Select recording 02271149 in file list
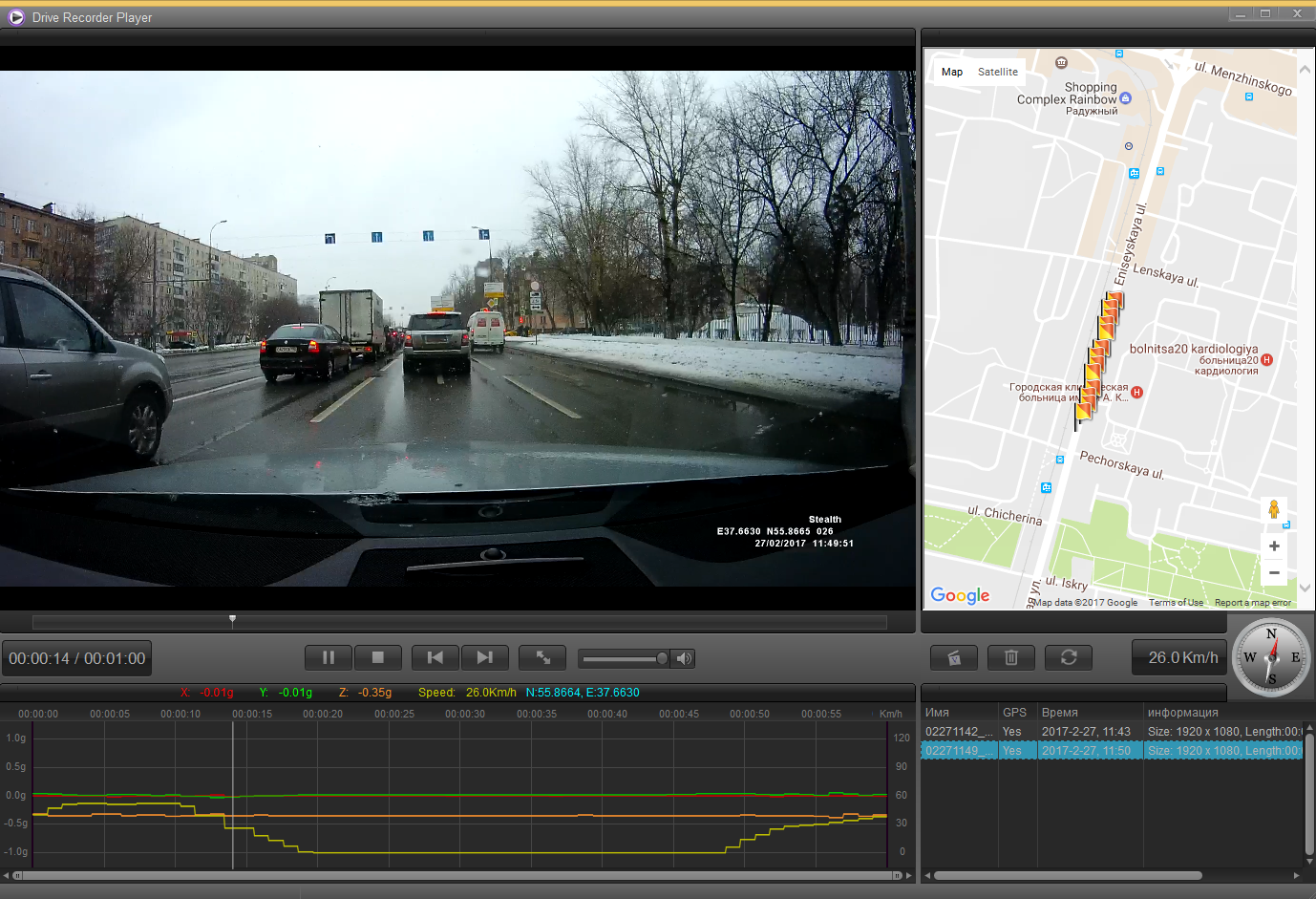This screenshot has height=899, width=1316. (1112, 751)
